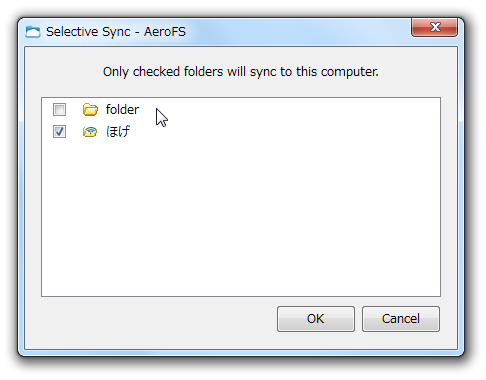Viewport: 486px width, 380px height.
Task: Dismiss the dialog with Cancel
Action: pyautogui.click(x=401, y=319)
